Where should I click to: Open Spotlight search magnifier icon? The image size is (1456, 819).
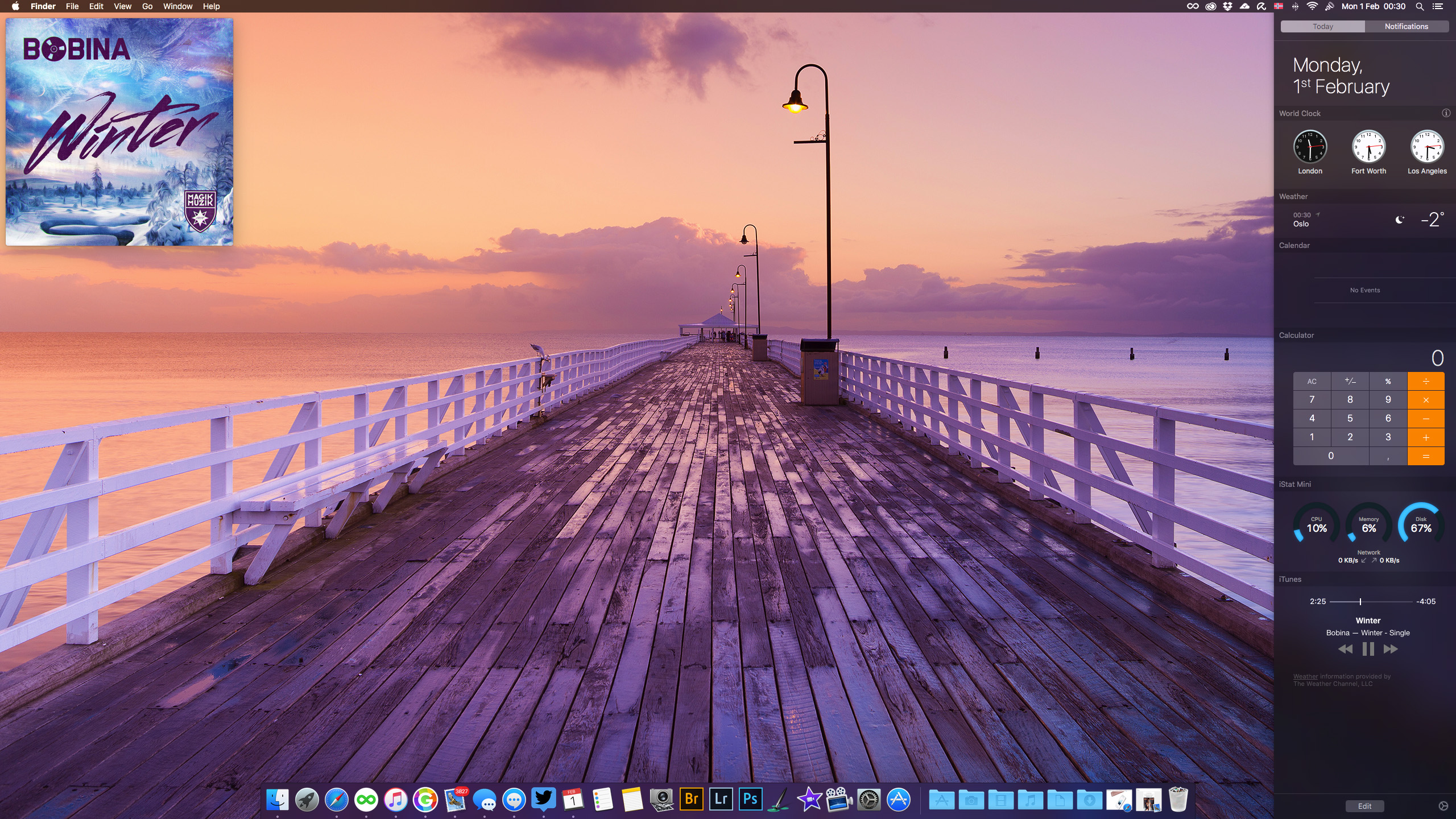click(x=1420, y=6)
